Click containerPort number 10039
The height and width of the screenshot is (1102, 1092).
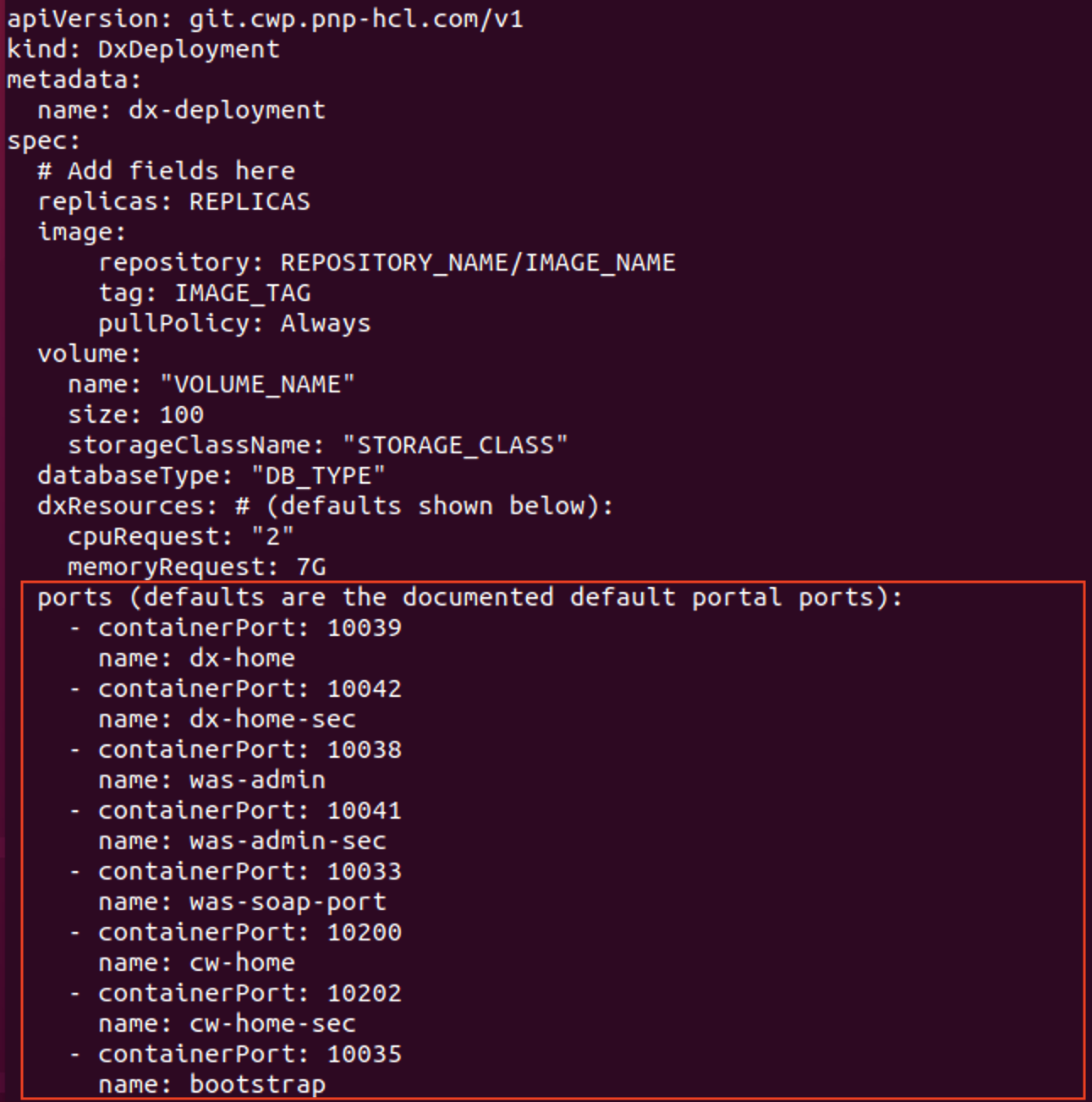pos(364,628)
